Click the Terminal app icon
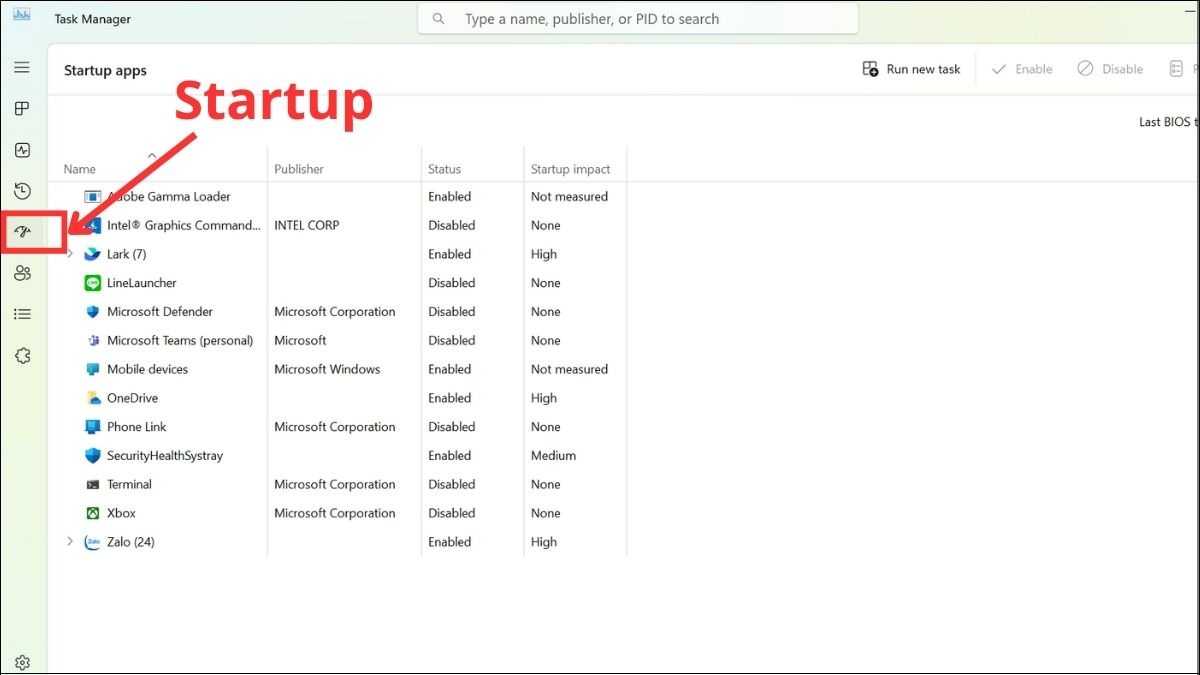This screenshot has width=1200, height=675. (93, 485)
